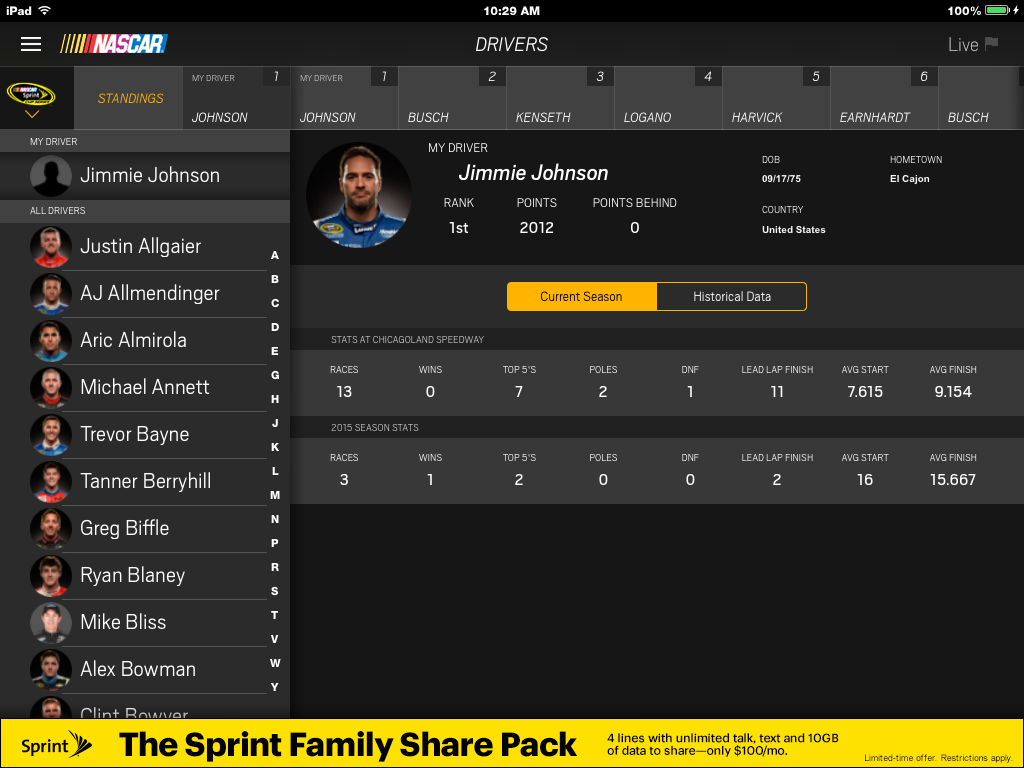Tap Greg Biffle's avatar photo
This screenshot has height=768, width=1024.
coord(51,529)
